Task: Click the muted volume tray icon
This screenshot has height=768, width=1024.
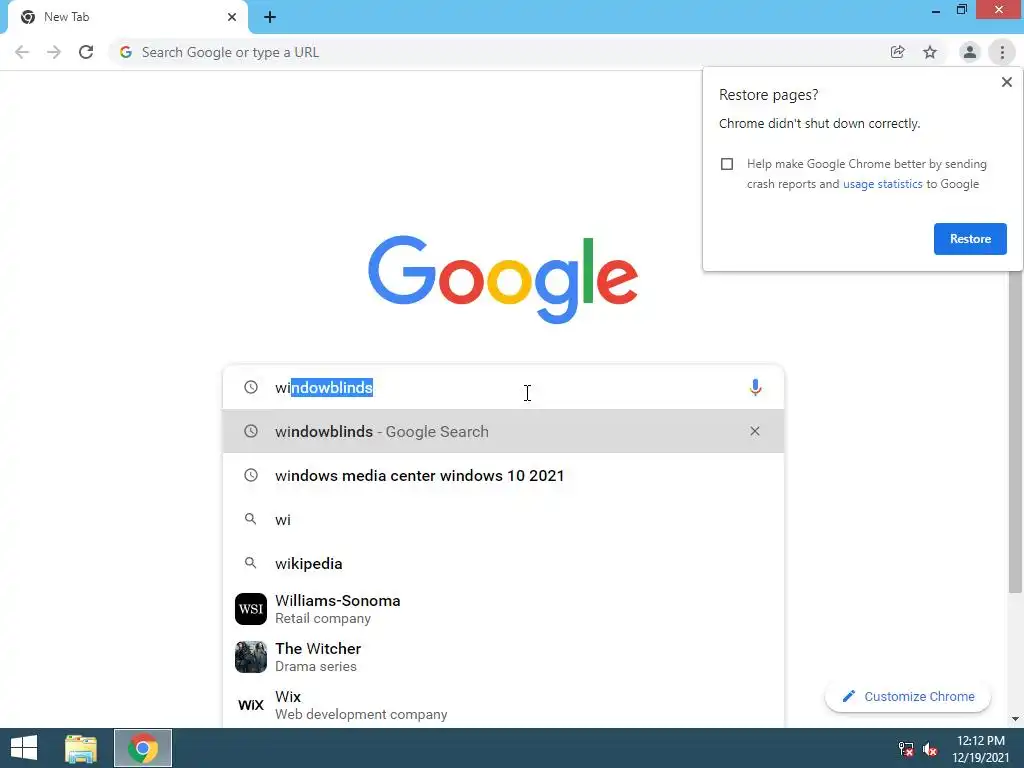Action: click(930, 749)
